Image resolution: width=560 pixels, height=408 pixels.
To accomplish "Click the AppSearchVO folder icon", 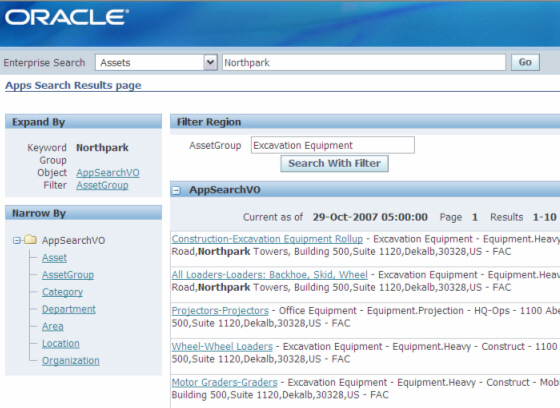I will click(30, 239).
